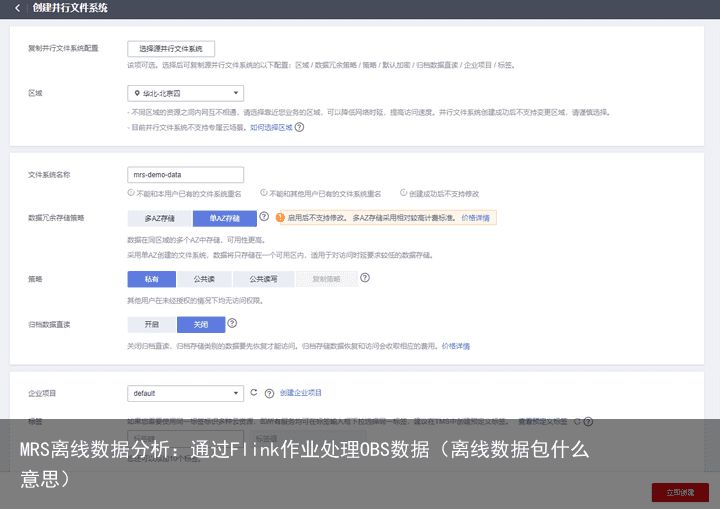720x509 pixels.
Task: Open the enterprise project dropdown showing default
Action: point(186,393)
